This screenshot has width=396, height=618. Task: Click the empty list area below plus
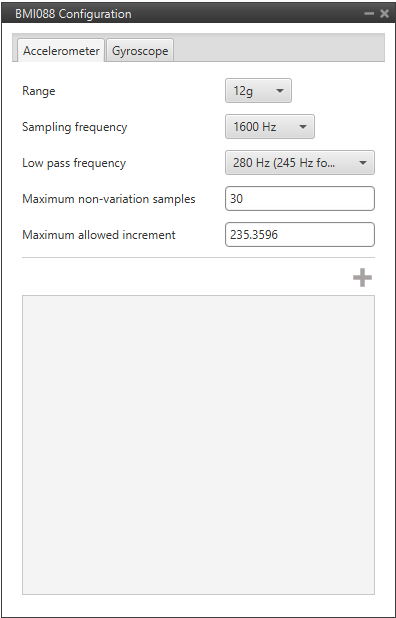tap(198, 445)
